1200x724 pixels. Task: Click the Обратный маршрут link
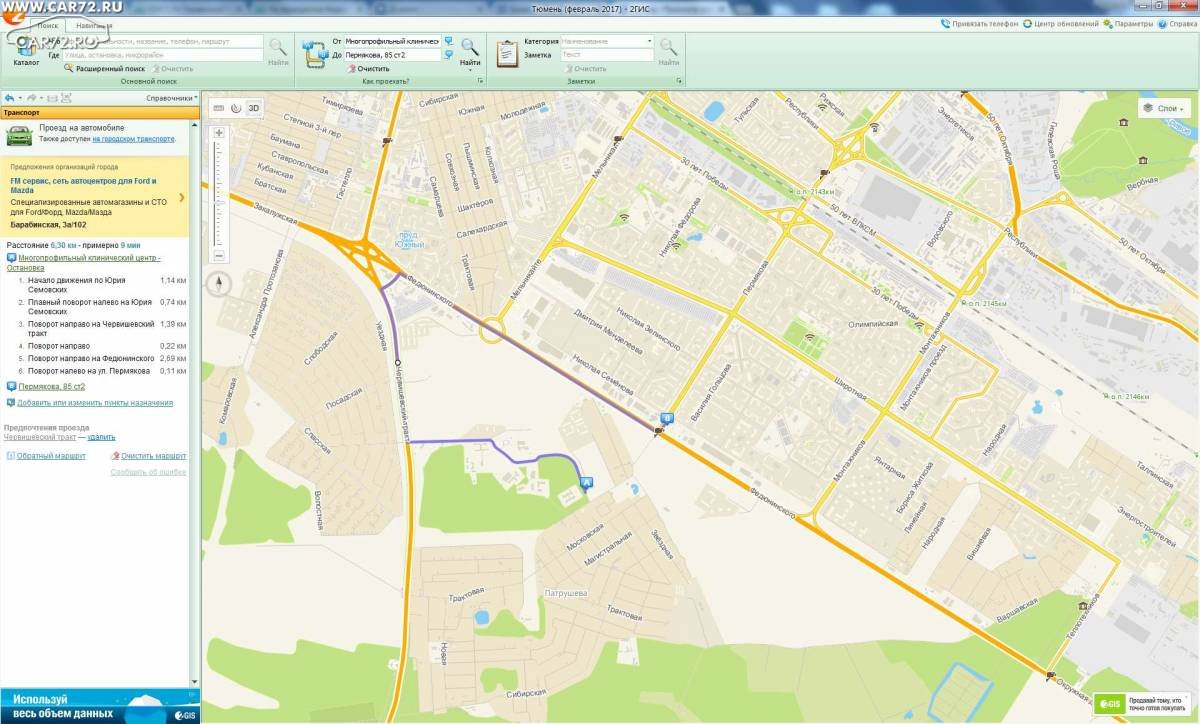(x=50, y=456)
